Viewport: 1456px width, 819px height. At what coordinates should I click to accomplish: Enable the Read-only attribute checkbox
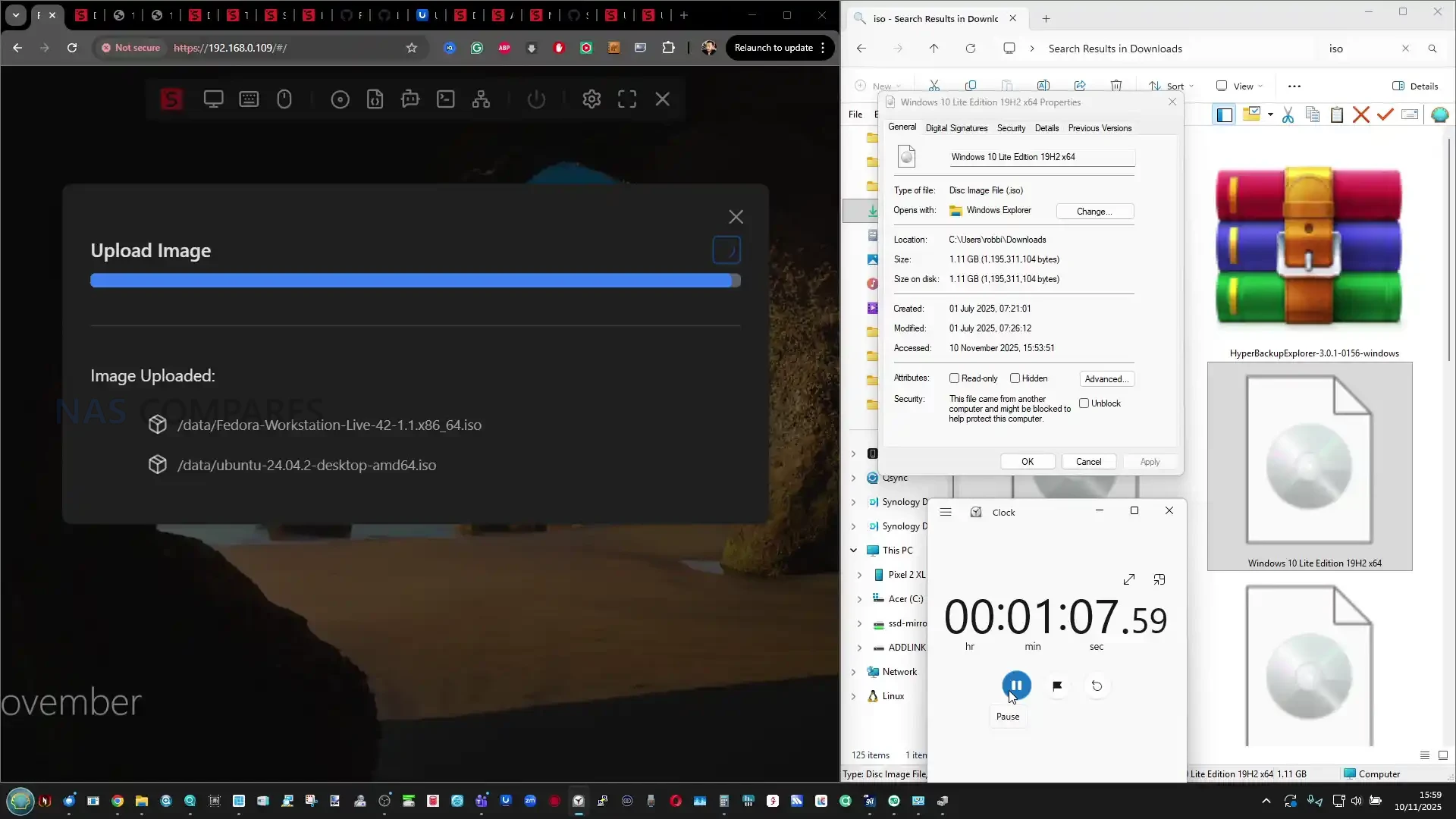point(955,378)
